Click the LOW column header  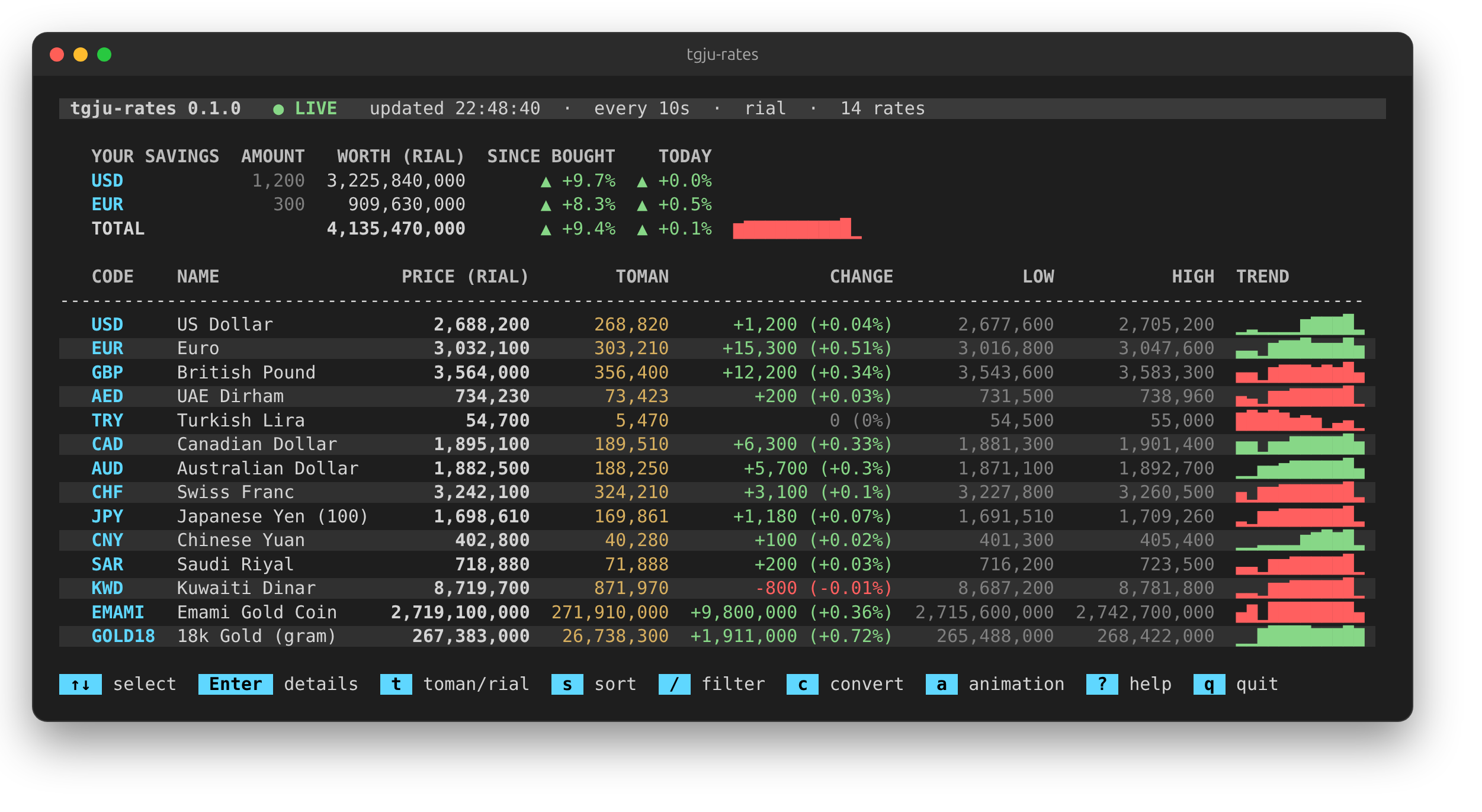(x=1038, y=277)
